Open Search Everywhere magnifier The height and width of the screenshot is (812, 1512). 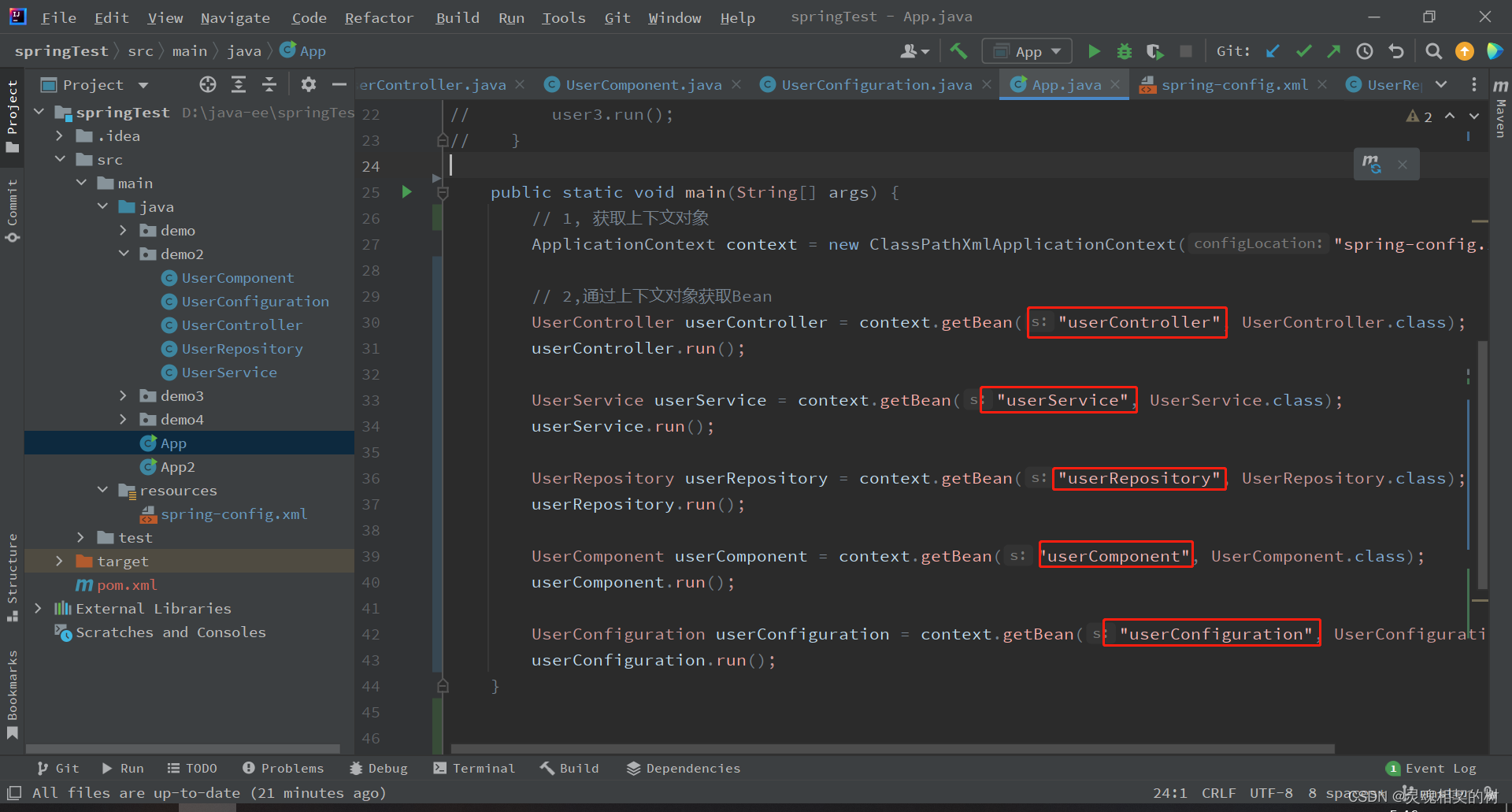click(x=1433, y=51)
